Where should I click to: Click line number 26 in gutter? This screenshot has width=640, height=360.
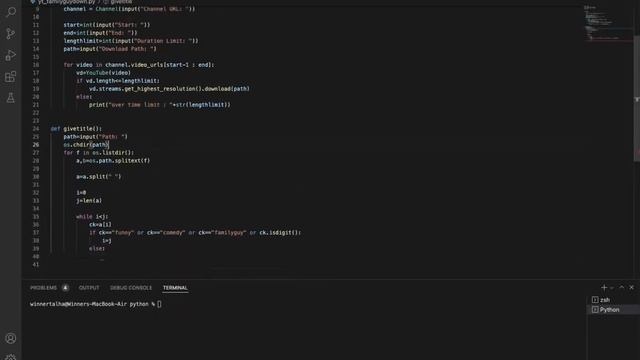(x=36, y=144)
